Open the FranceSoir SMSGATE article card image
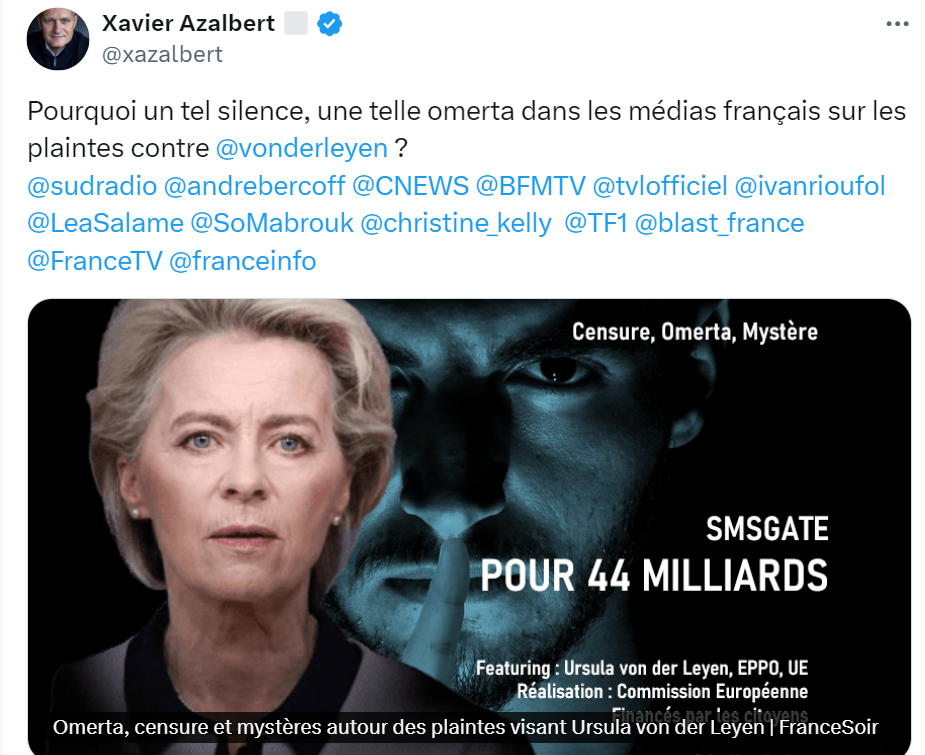 pos(469,525)
